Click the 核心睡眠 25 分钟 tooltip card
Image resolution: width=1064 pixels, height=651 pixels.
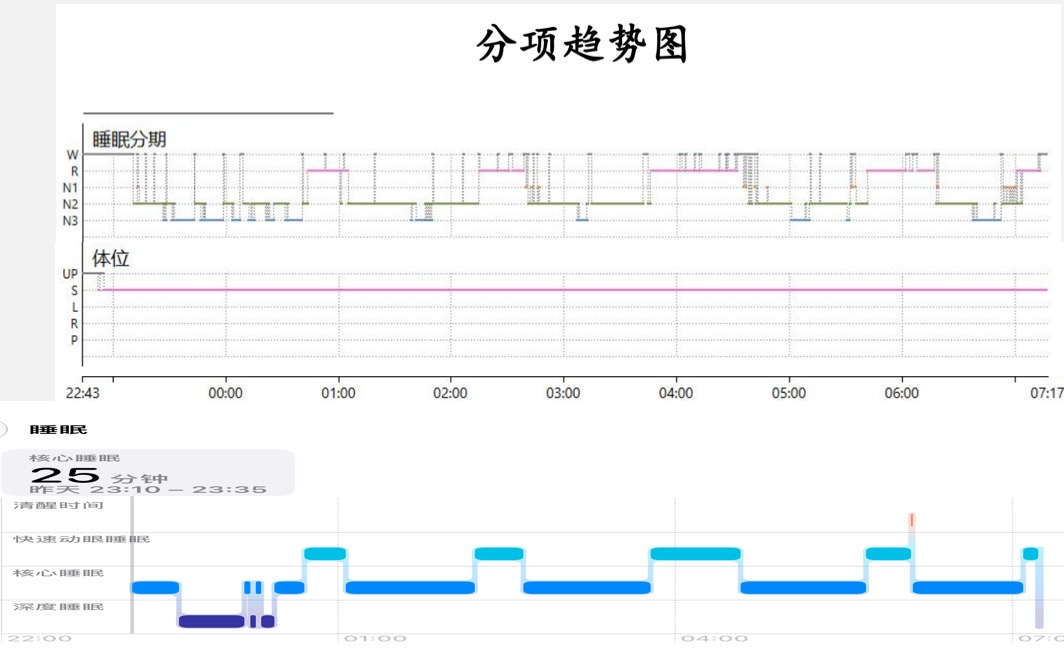click(147, 472)
